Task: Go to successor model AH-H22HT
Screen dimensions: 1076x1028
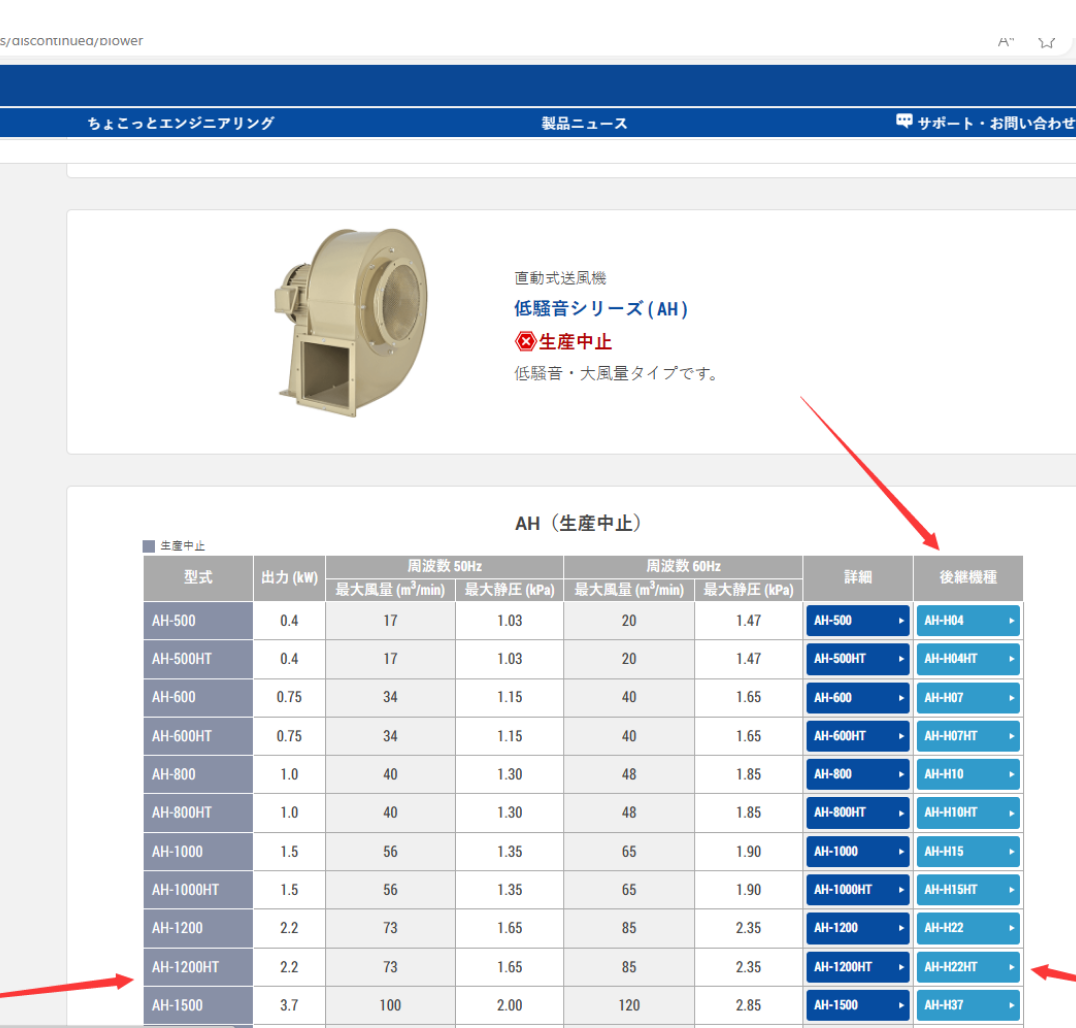Action: [967, 967]
